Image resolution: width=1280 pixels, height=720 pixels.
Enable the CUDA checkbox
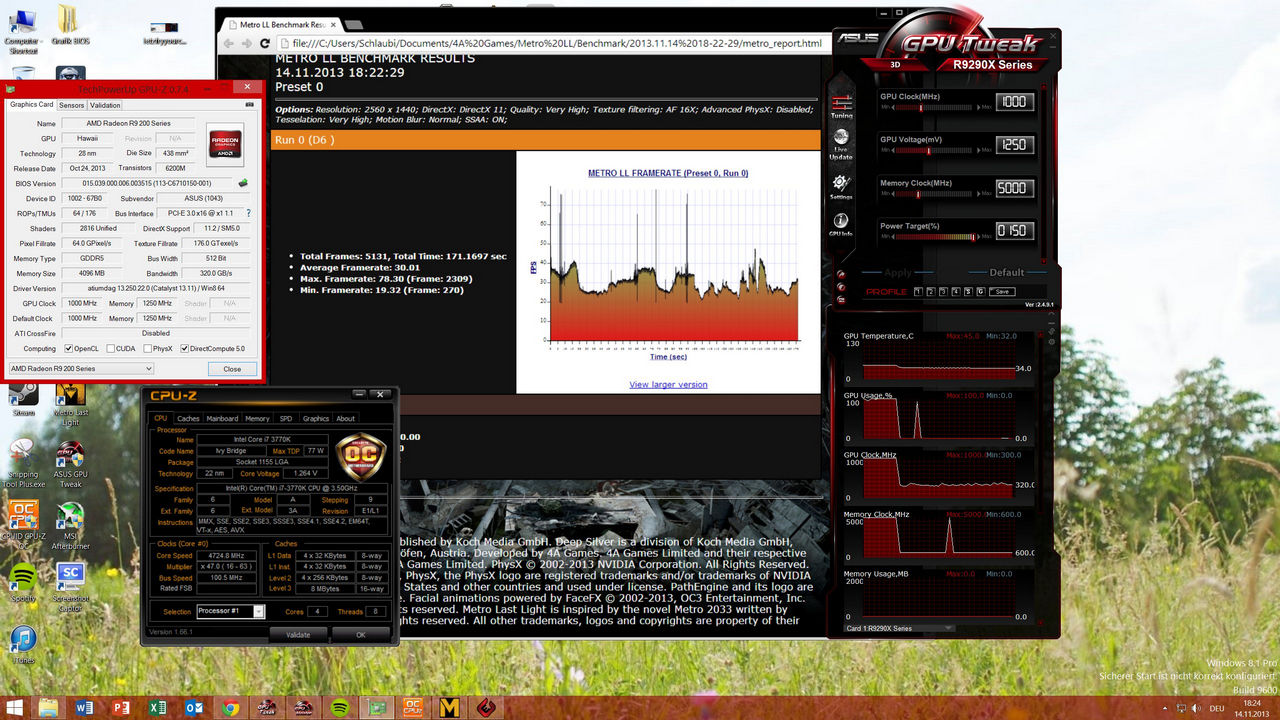108,349
